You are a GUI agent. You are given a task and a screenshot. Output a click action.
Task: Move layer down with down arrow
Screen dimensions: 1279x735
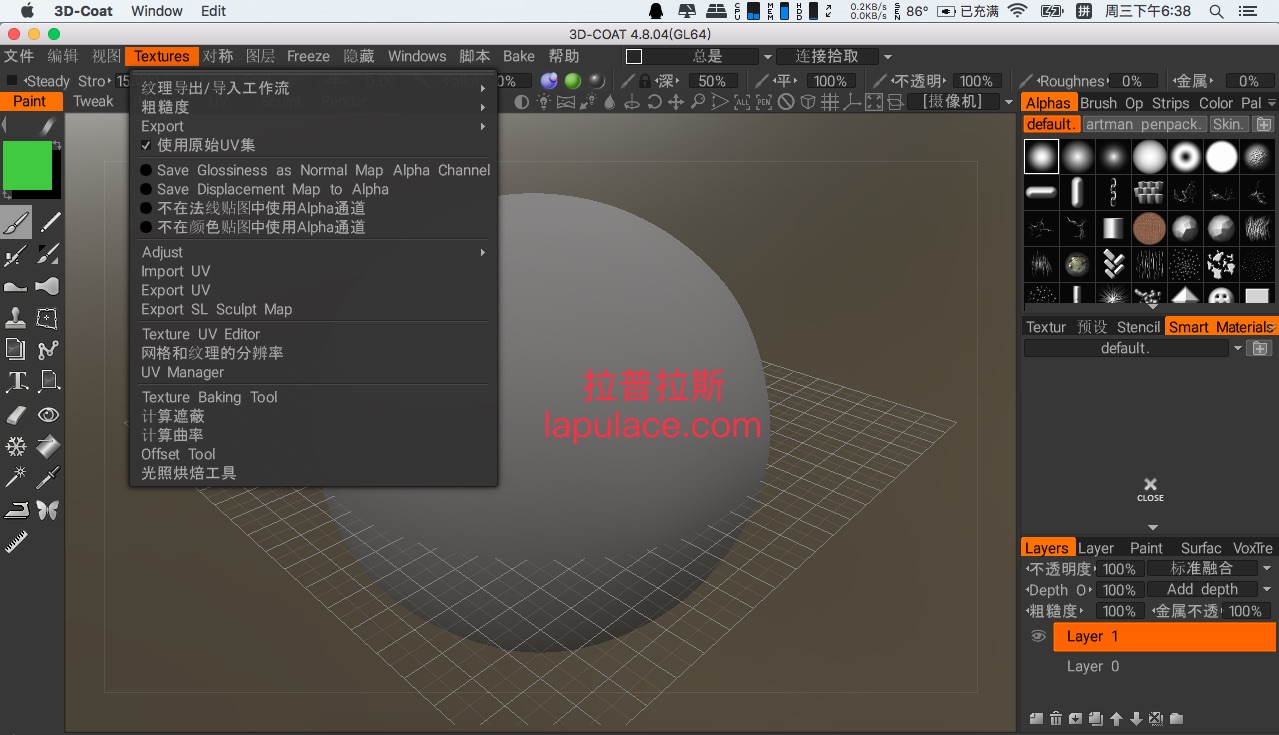tap(1136, 718)
